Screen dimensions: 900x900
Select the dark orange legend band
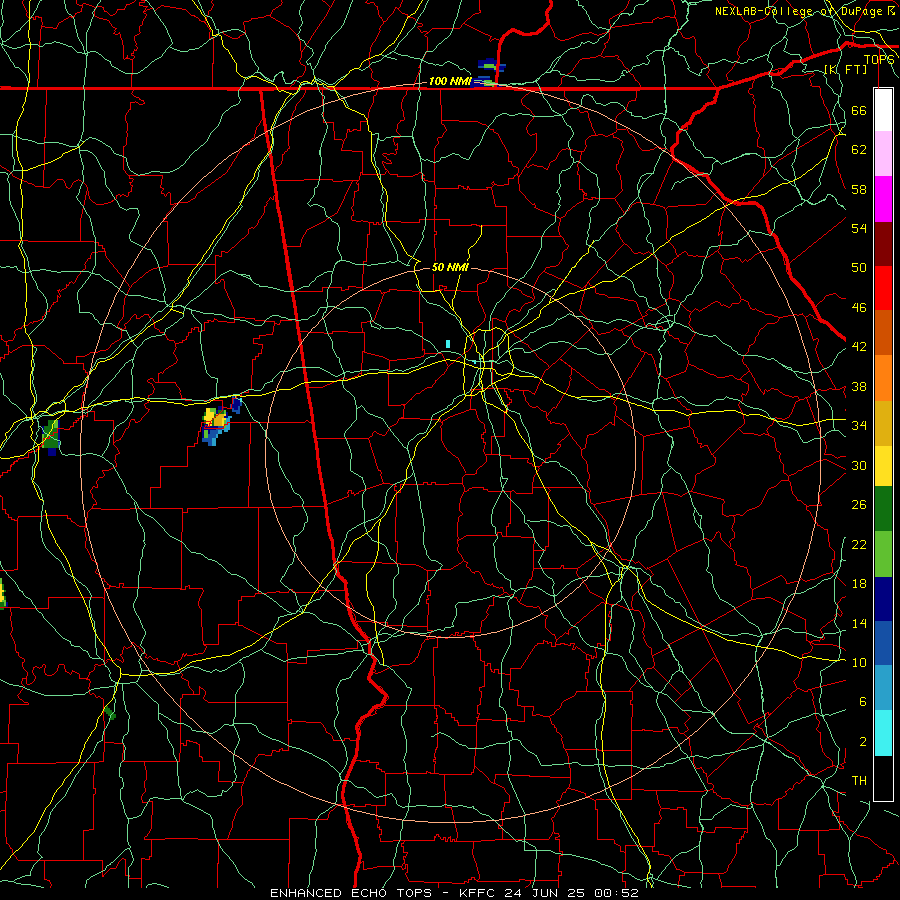pyautogui.click(x=883, y=333)
